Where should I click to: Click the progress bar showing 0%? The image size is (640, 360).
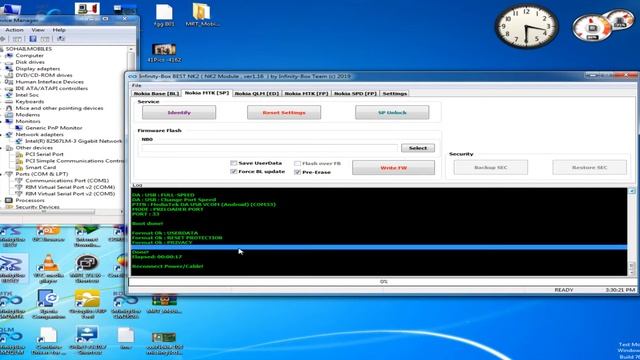(x=383, y=282)
